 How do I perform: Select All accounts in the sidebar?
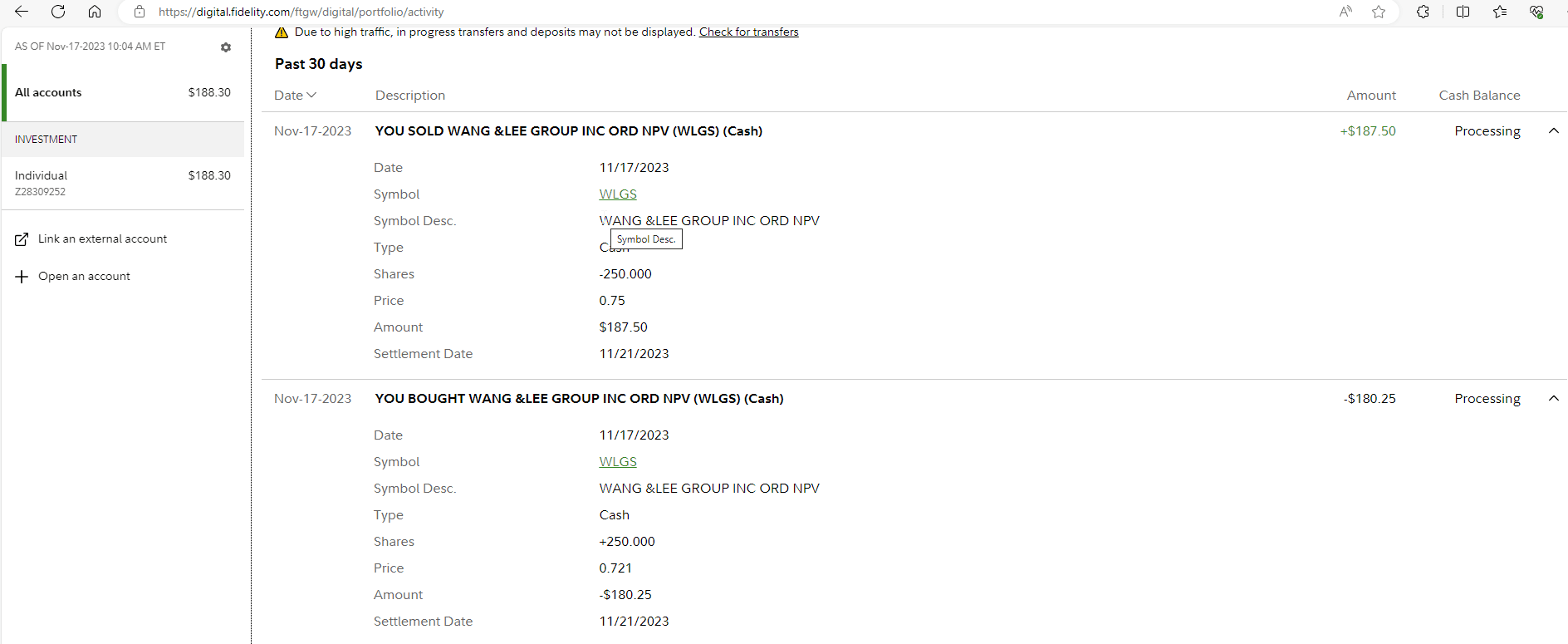pos(123,92)
